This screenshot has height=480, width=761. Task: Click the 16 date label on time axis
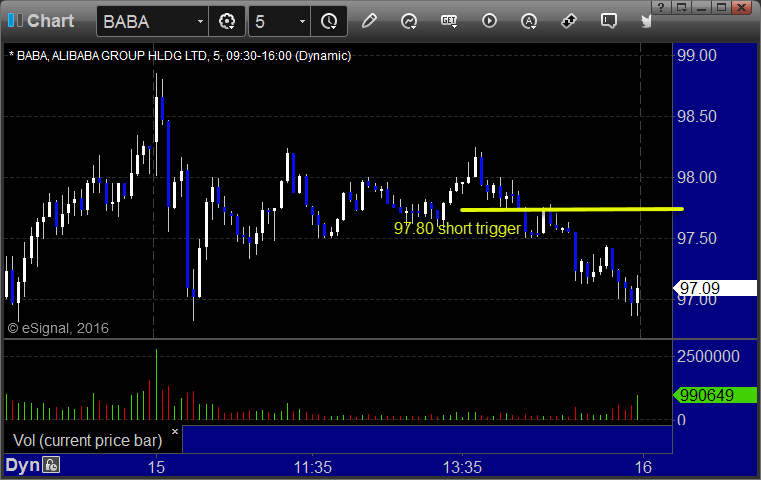pos(644,467)
